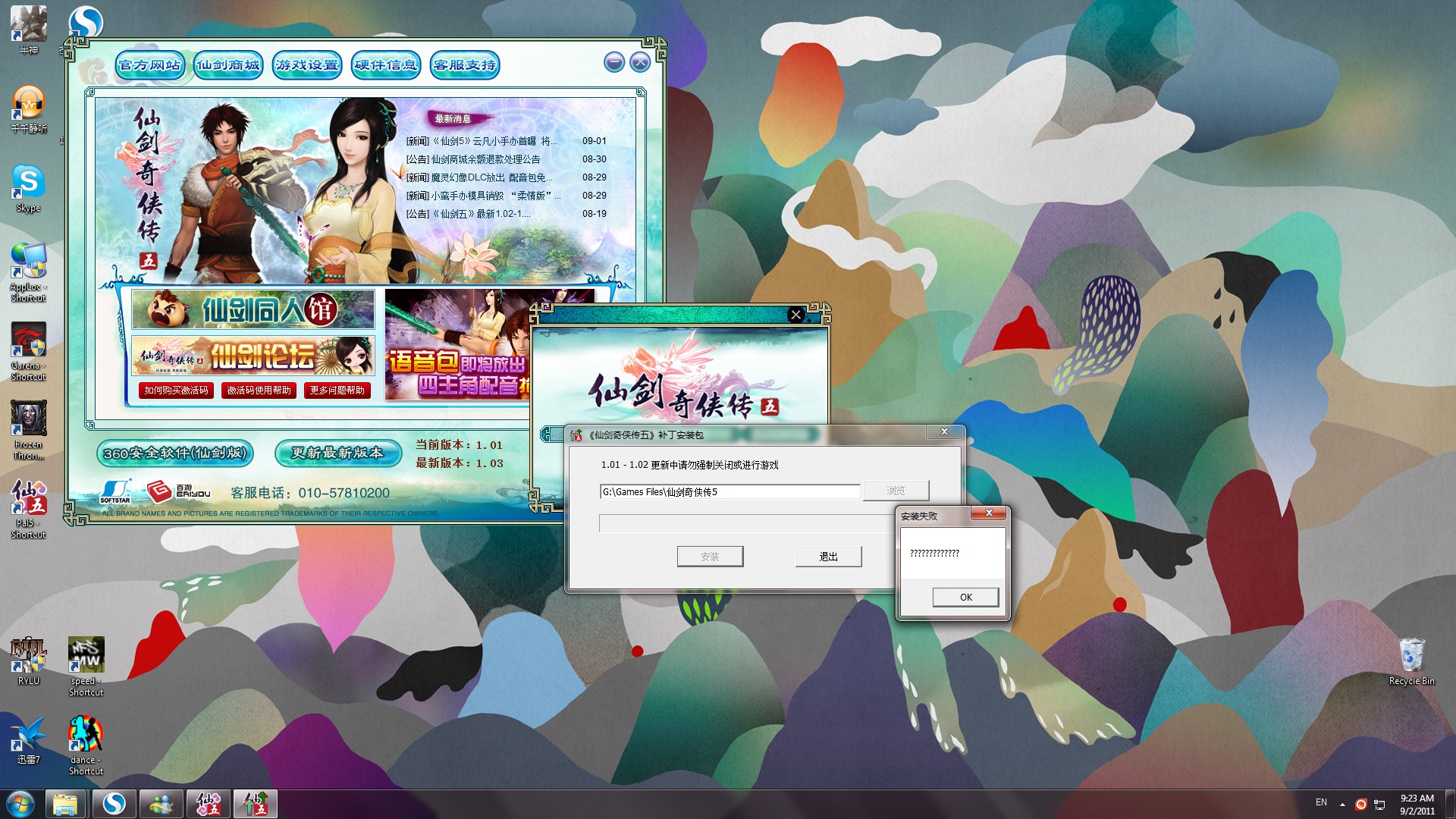Click the 仙剑论坛 banner
The image size is (1456, 819).
[253, 356]
